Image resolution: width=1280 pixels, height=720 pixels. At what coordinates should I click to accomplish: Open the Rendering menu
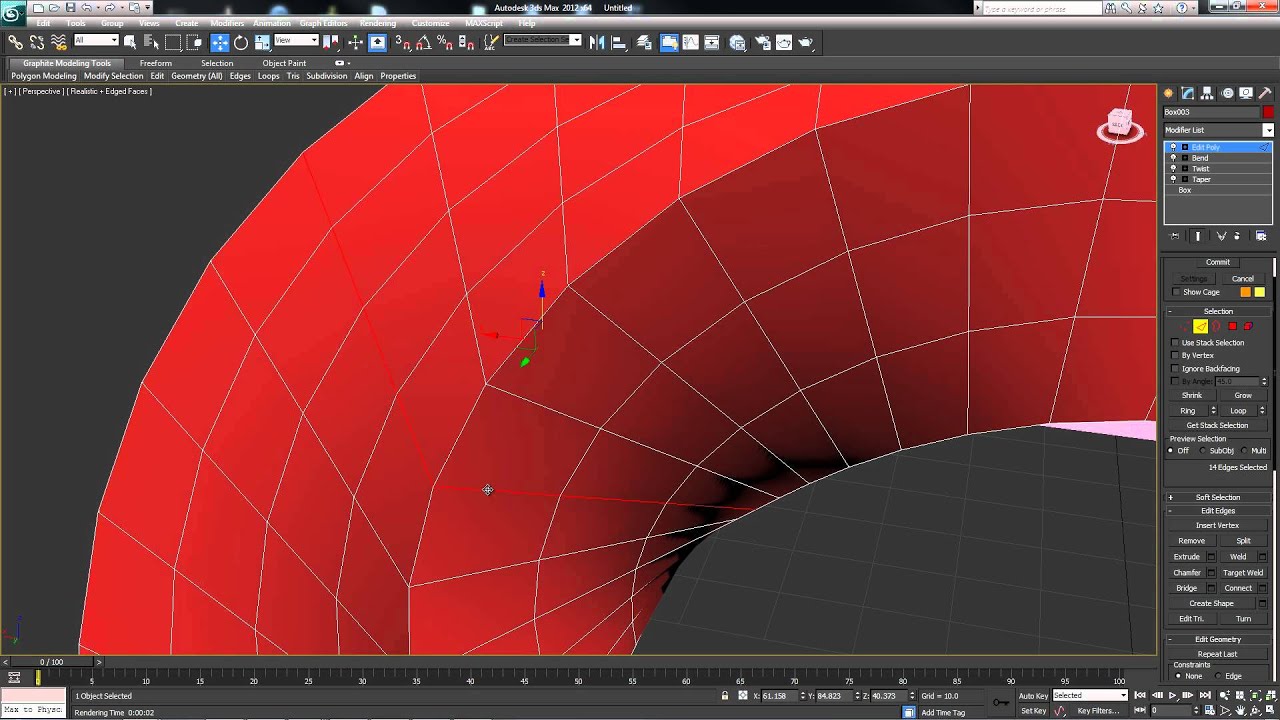[x=377, y=23]
